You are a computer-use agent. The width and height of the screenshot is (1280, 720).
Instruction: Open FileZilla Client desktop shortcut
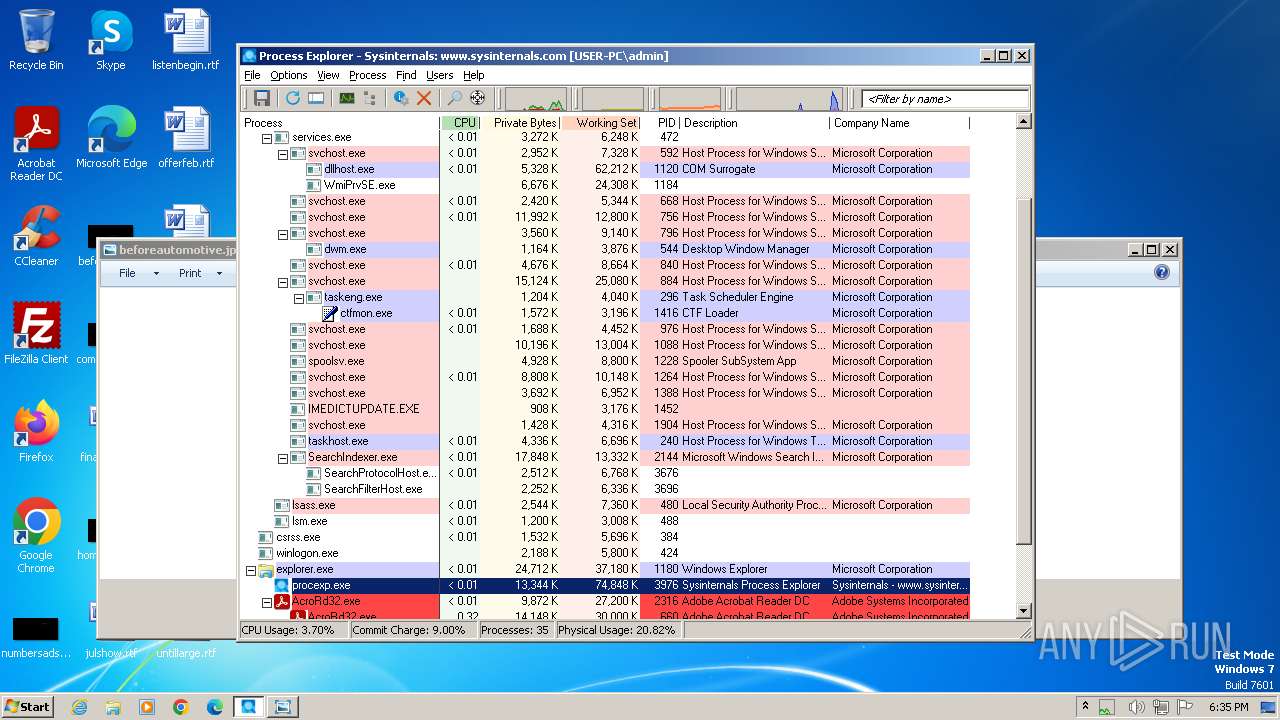[x=36, y=334]
